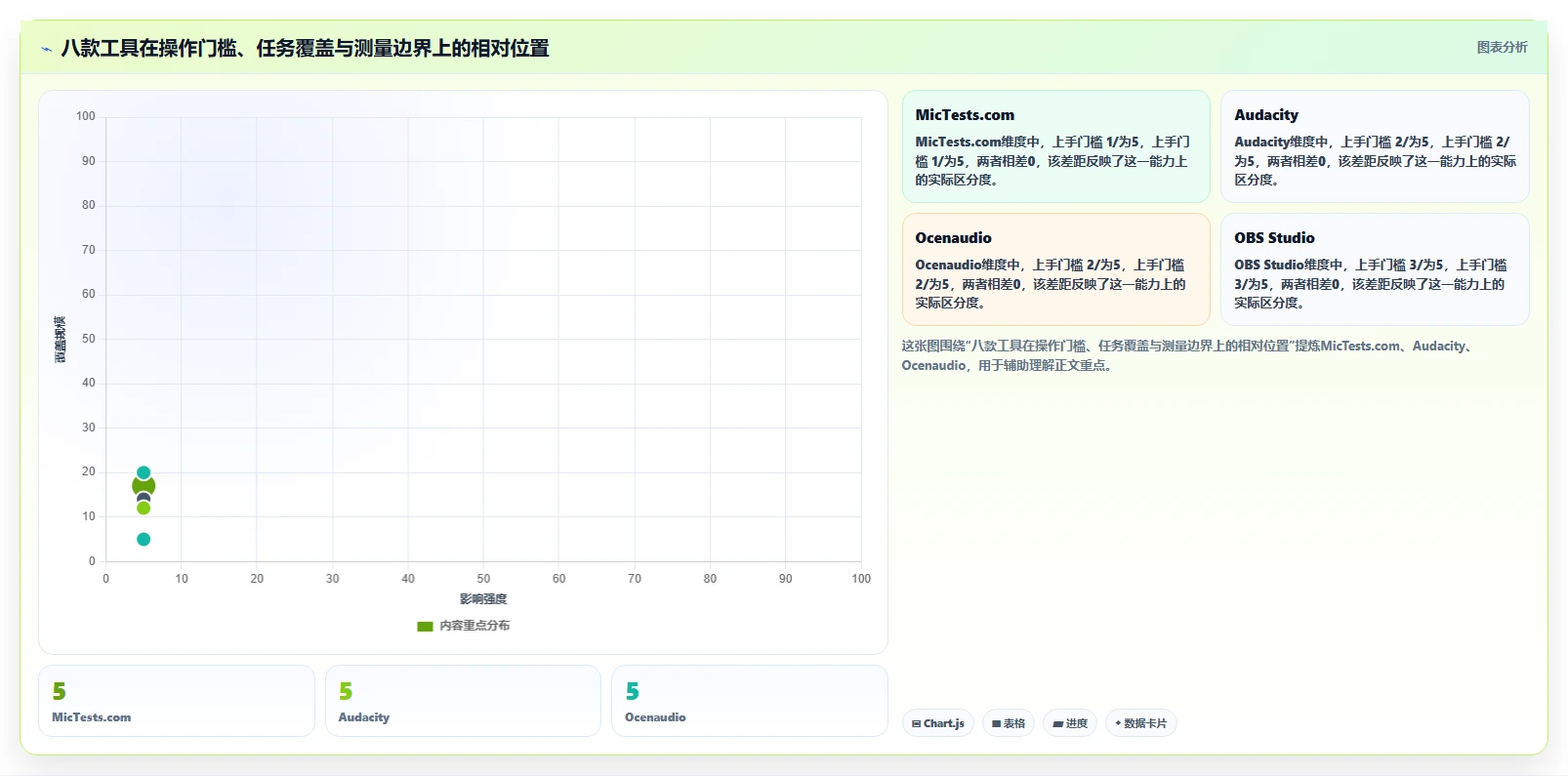This screenshot has width=1568, height=776.
Task: Click the Ocenaudio stat card with teal 5
Action: (x=750, y=701)
